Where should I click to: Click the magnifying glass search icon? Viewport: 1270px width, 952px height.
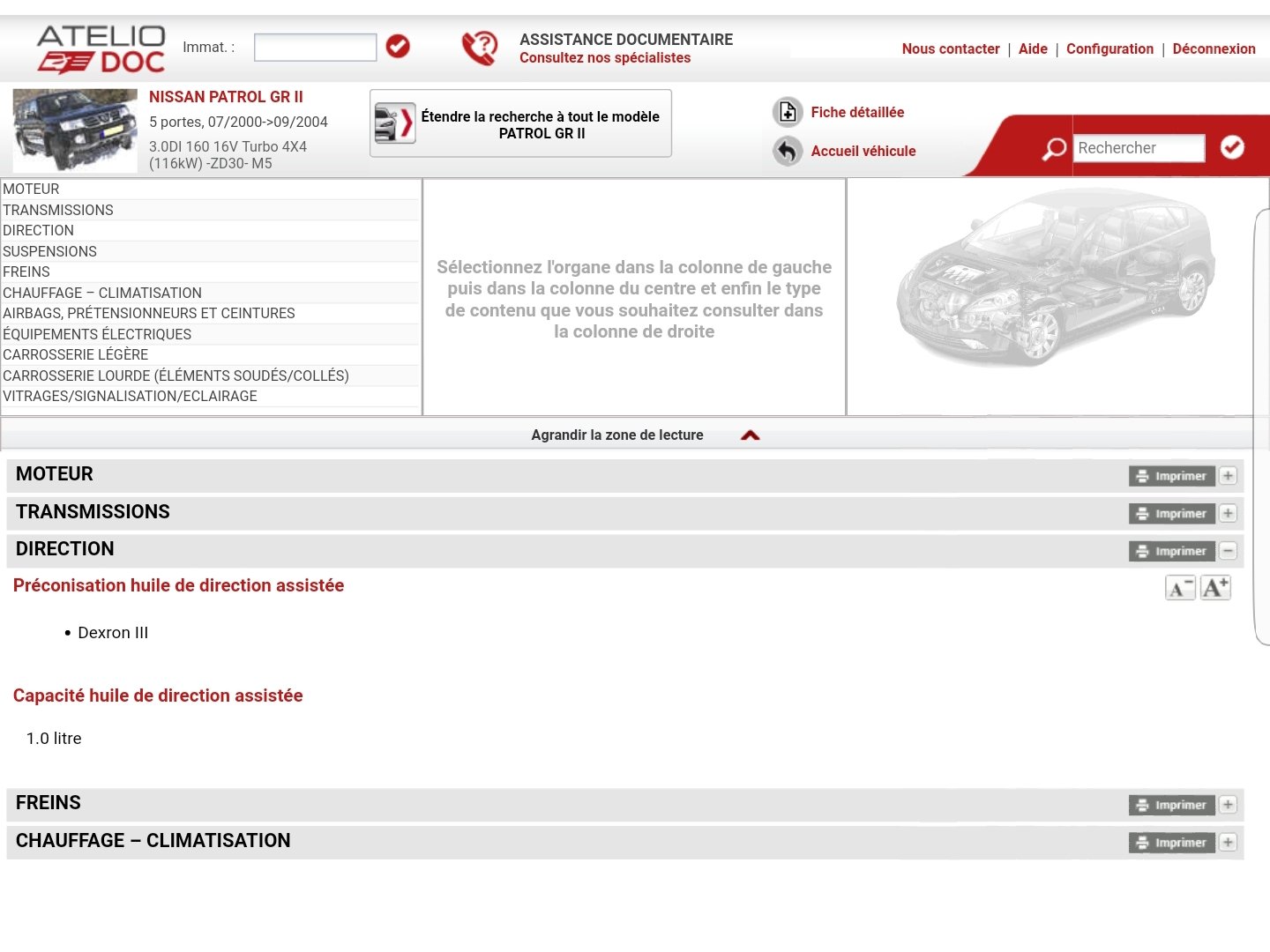click(x=1054, y=149)
